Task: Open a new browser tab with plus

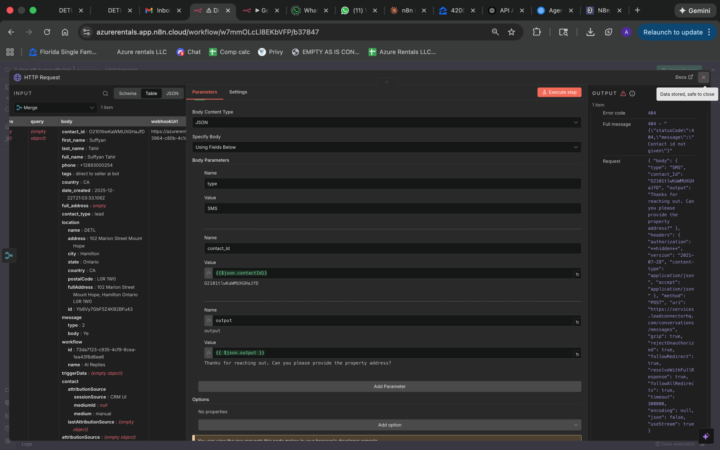Action: [637, 10]
